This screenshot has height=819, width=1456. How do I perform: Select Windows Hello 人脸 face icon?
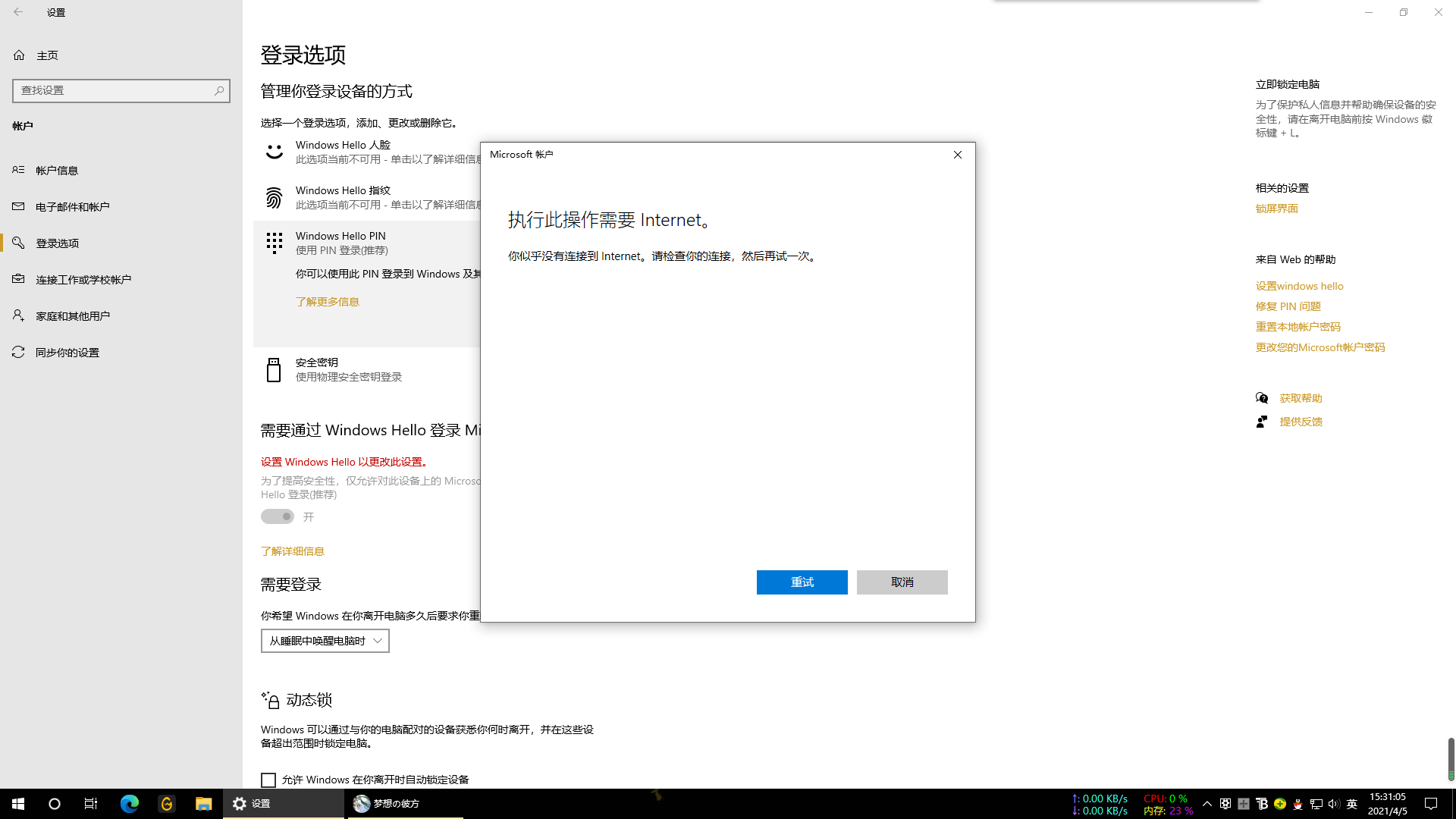(x=274, y=152)
